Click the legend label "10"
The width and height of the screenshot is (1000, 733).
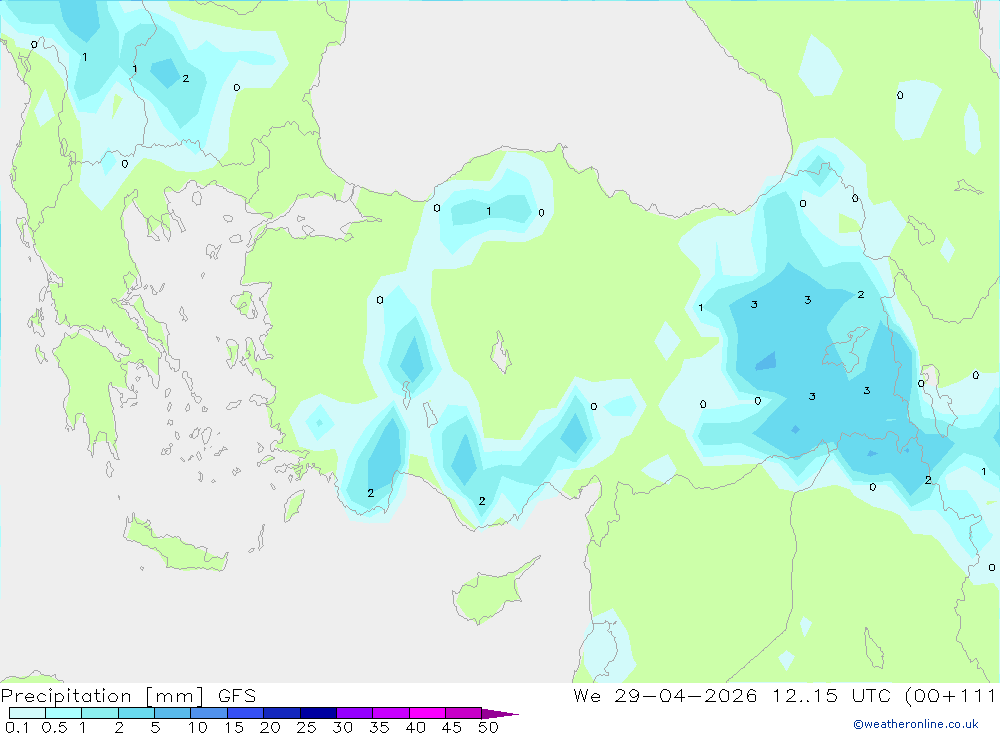pyautogui.click(x=198, y=727)
